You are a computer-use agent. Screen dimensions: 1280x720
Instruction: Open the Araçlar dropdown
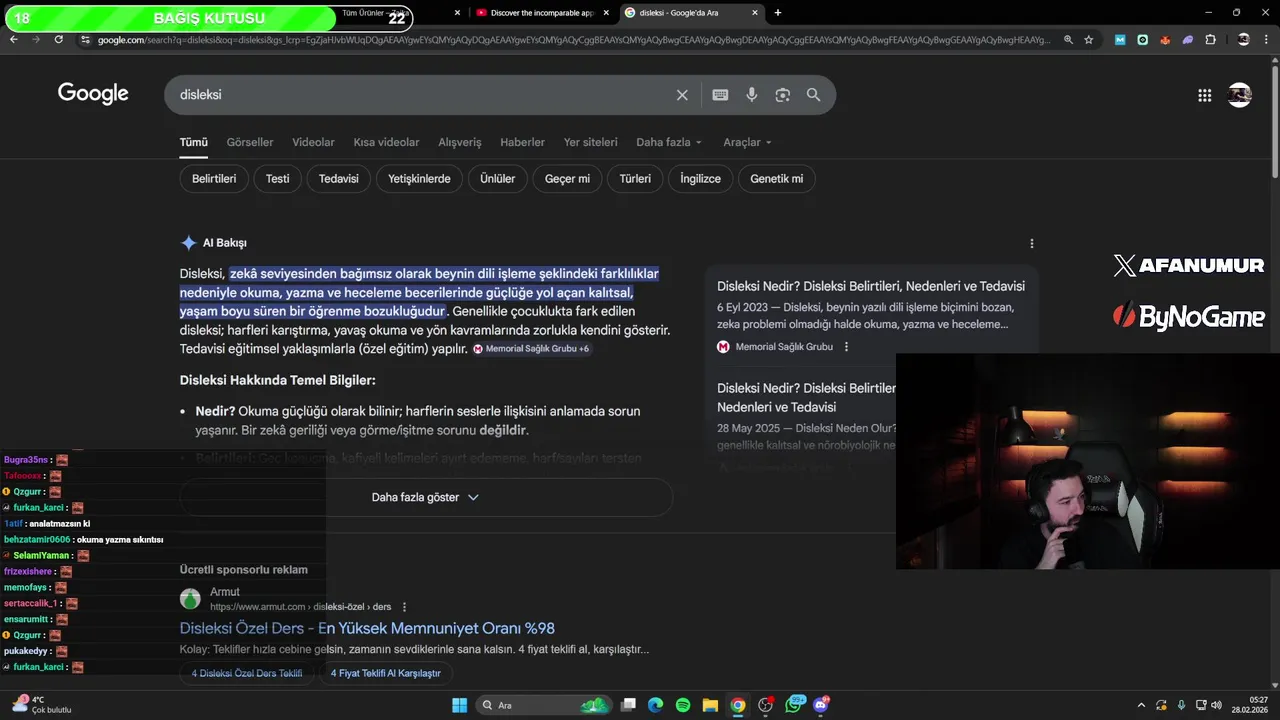click(x=747, y=142)
